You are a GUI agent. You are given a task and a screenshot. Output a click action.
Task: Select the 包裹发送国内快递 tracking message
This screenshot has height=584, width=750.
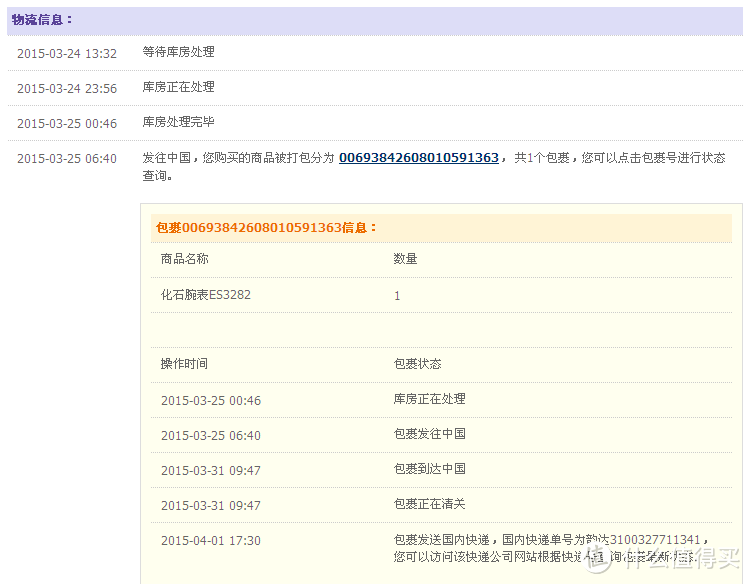tap(550, 548)
